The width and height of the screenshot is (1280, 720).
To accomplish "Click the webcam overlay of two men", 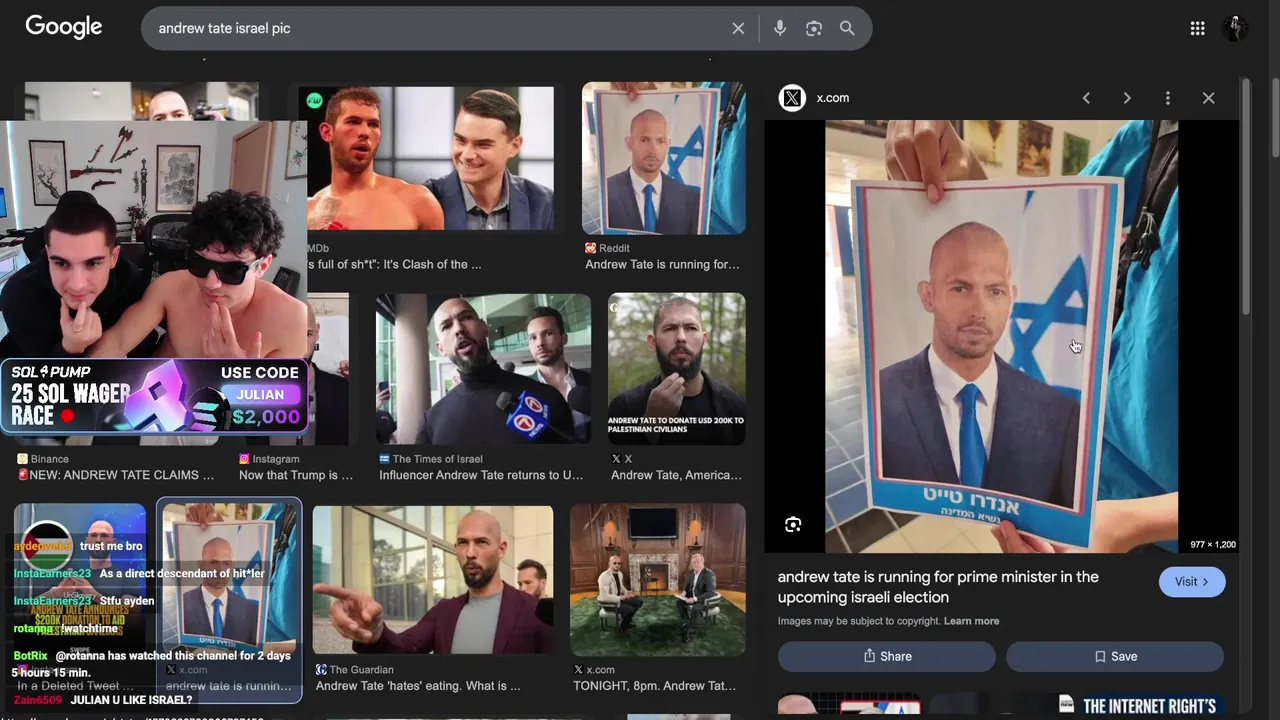I will (x=154, y=240).
